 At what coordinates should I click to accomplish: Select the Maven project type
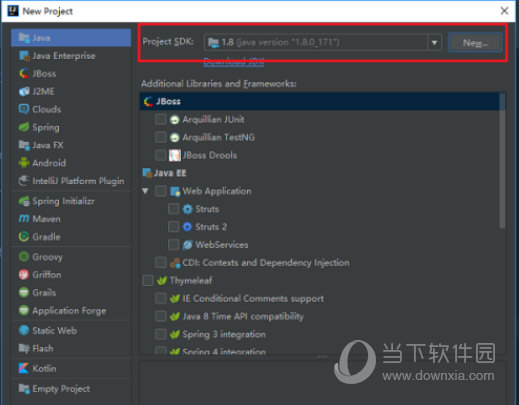[46, 219]
